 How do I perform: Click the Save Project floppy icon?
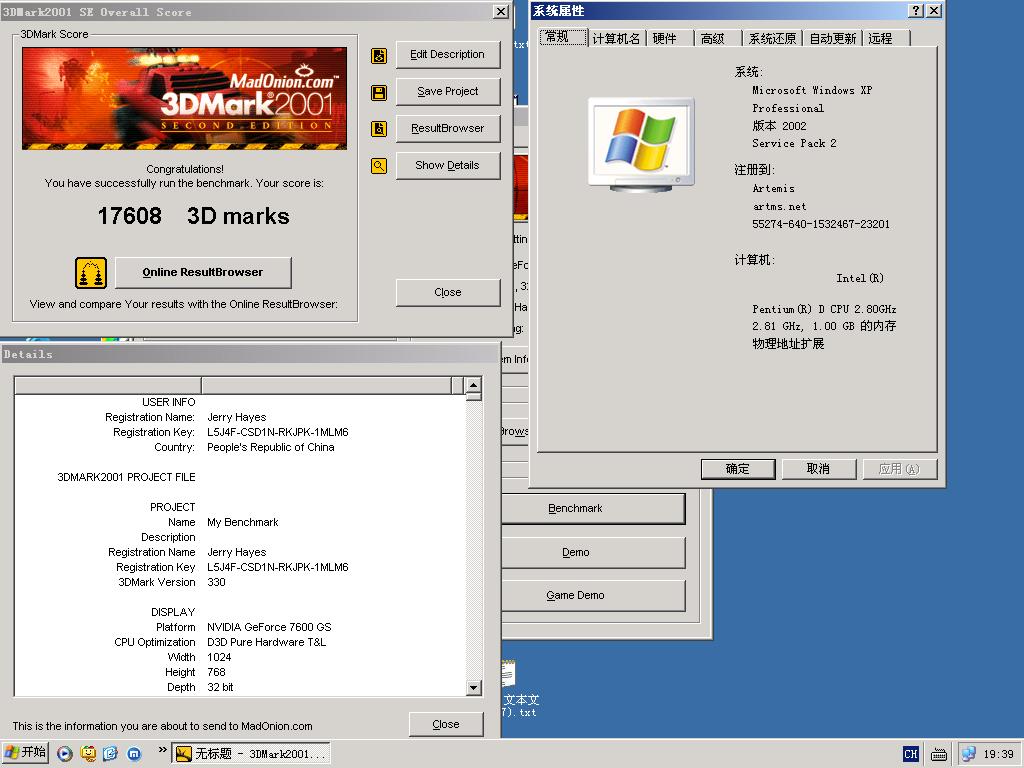[379, 92]
